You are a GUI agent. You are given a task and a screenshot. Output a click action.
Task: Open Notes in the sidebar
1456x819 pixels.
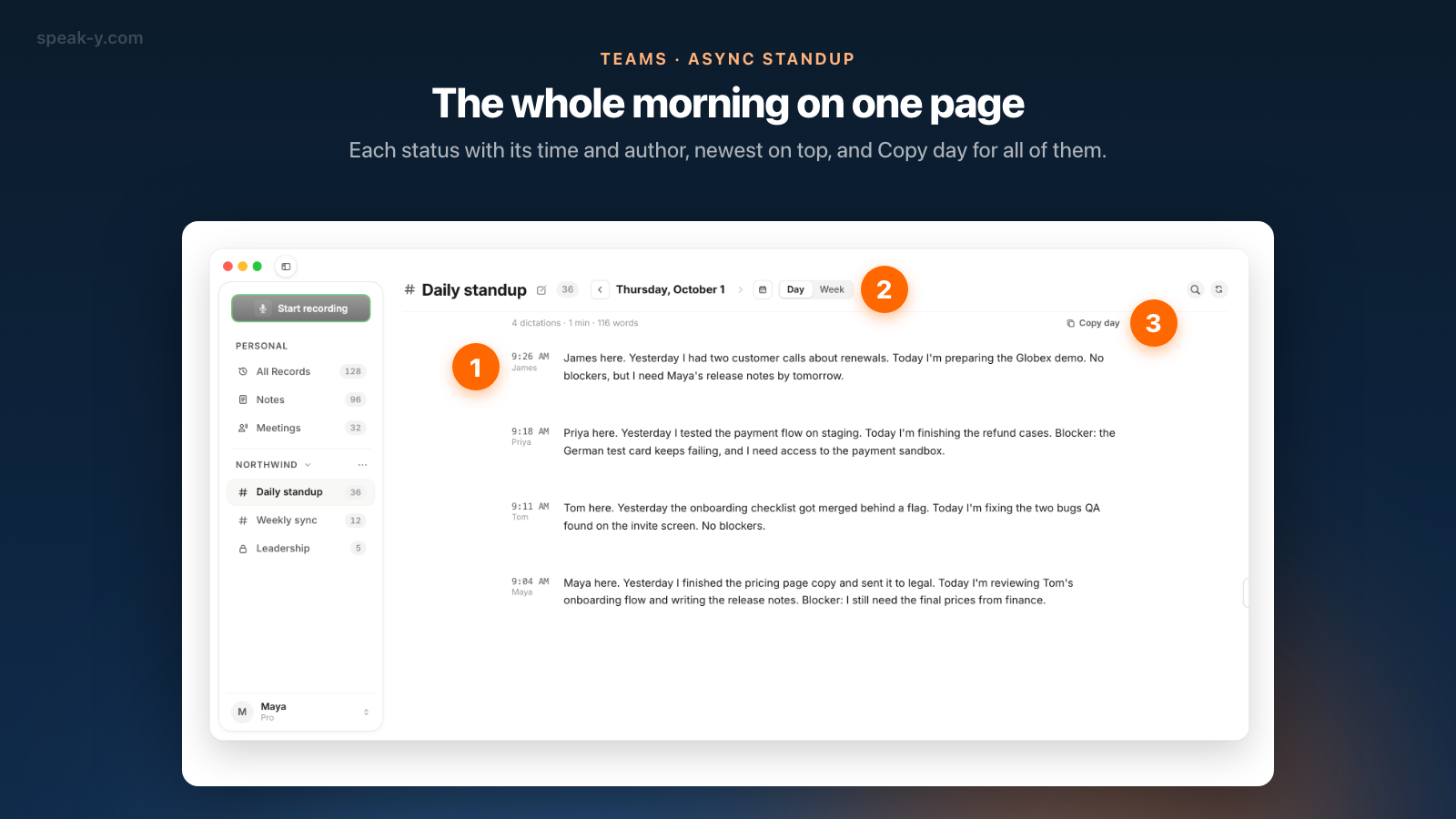[301, 399]
